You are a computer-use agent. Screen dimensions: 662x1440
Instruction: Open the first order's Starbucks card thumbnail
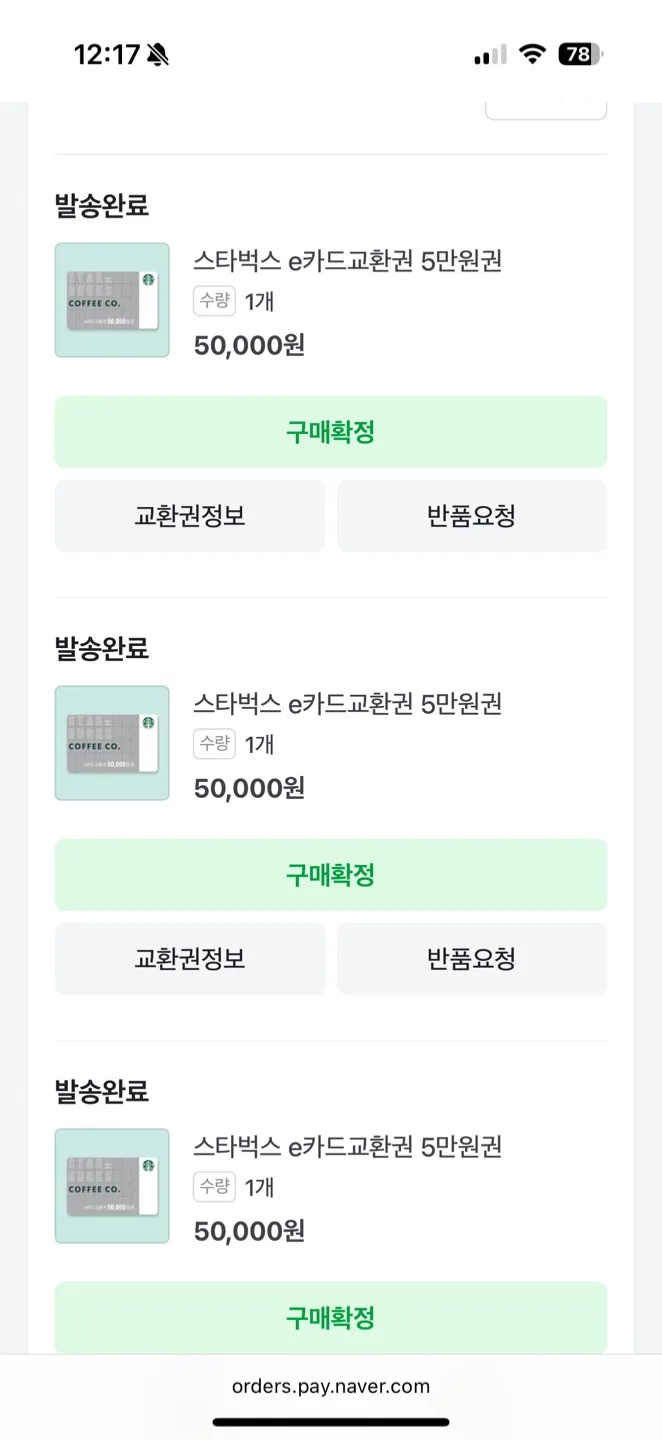tap(112, 300)
